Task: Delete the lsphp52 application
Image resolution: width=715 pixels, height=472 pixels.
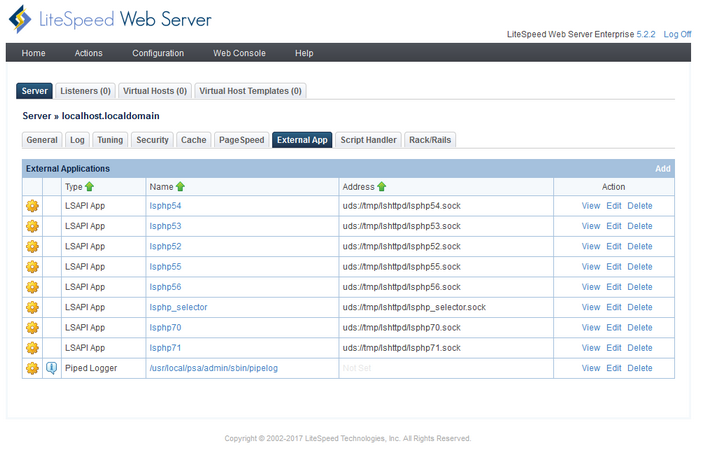Action: pyautogui.click(x=640, y=247)
